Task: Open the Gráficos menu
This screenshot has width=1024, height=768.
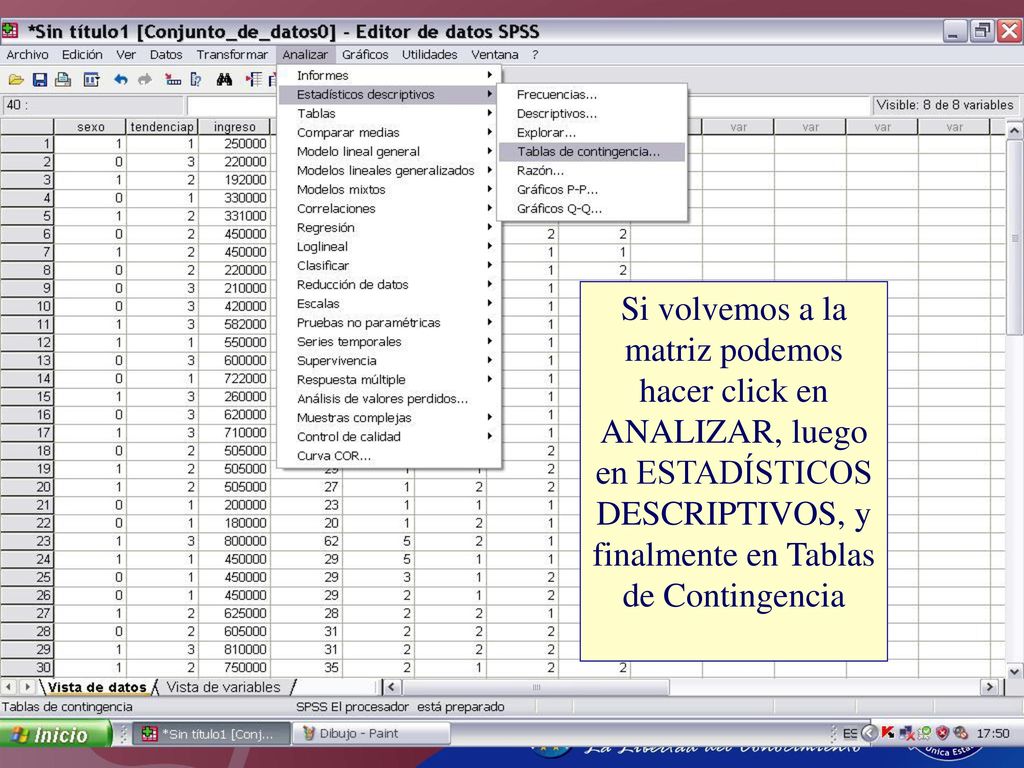Action: (365, 55)
